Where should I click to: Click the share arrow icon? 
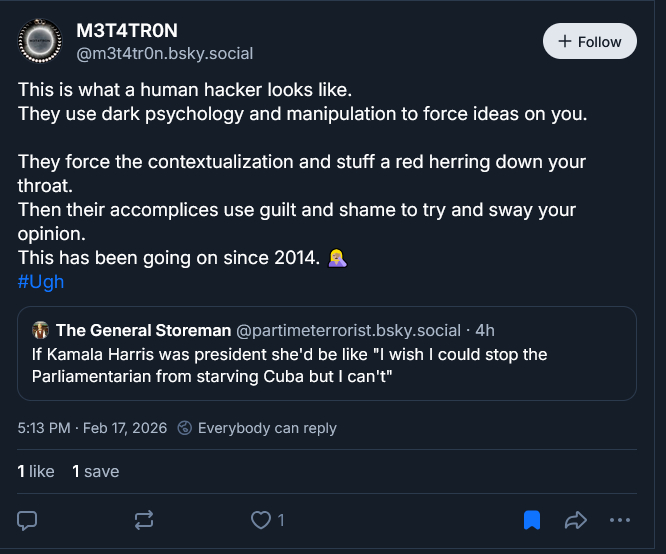[576, 520]
